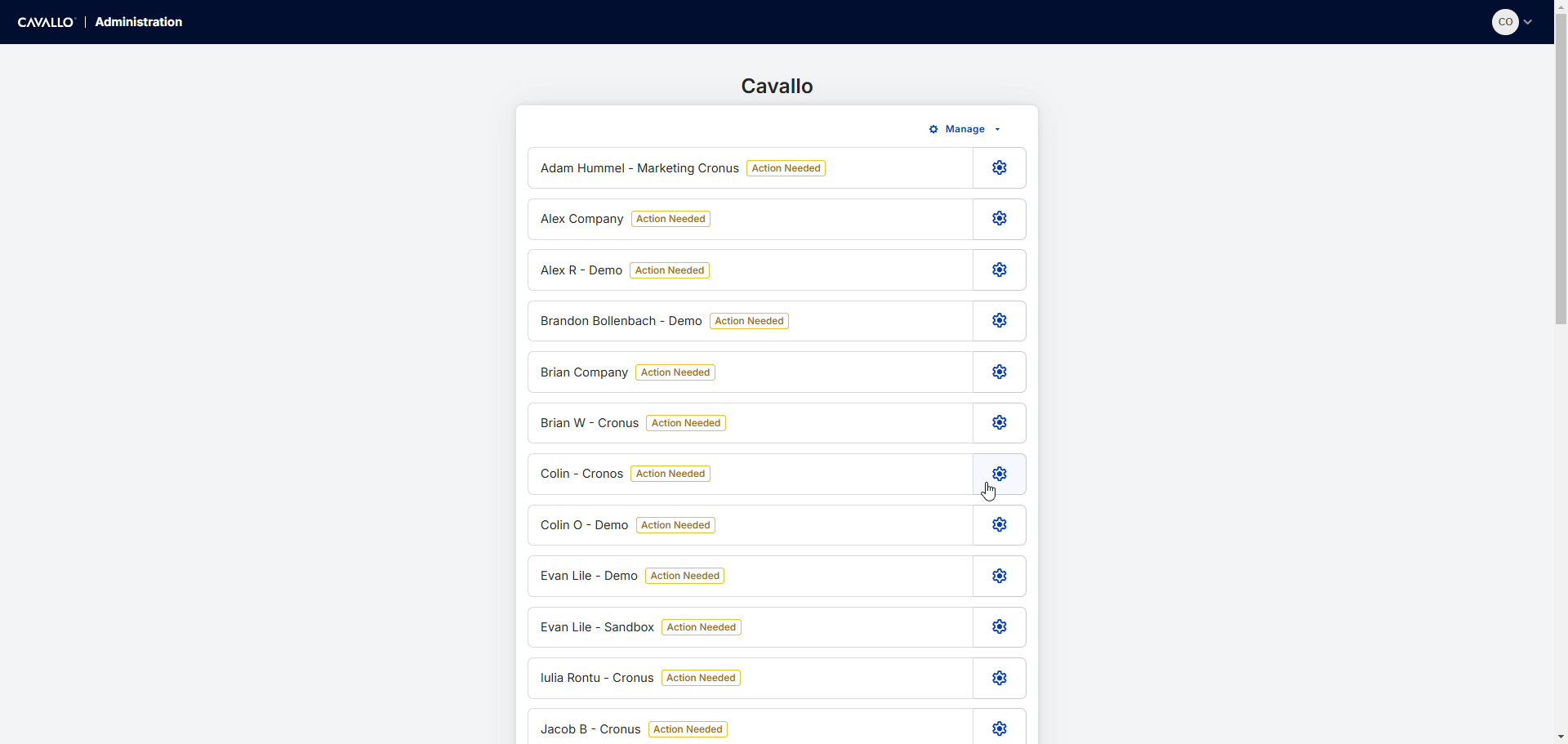Open settings gear for Brandon Bollenbach - Demo
This screenshot has height=744, width=1568.
pyautogui.click(x=1000, y=321)
